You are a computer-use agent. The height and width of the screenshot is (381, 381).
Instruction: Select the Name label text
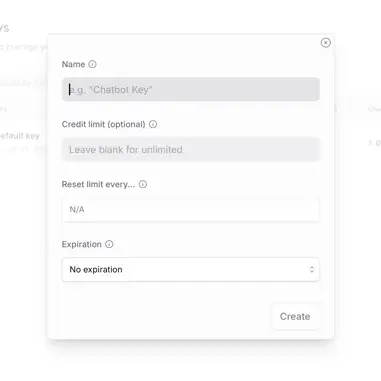click(73, 64)
